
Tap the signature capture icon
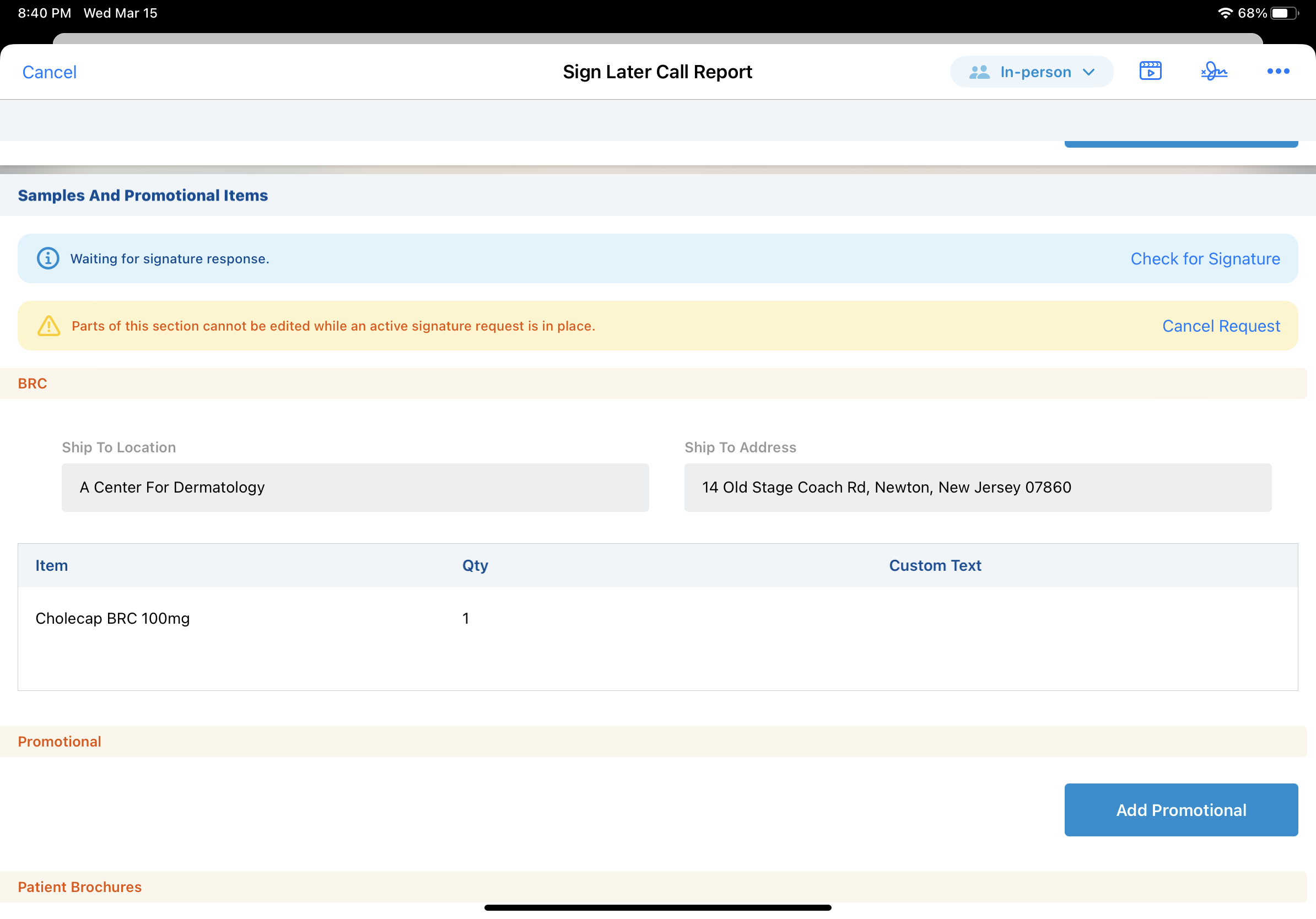click(1213, 71)
